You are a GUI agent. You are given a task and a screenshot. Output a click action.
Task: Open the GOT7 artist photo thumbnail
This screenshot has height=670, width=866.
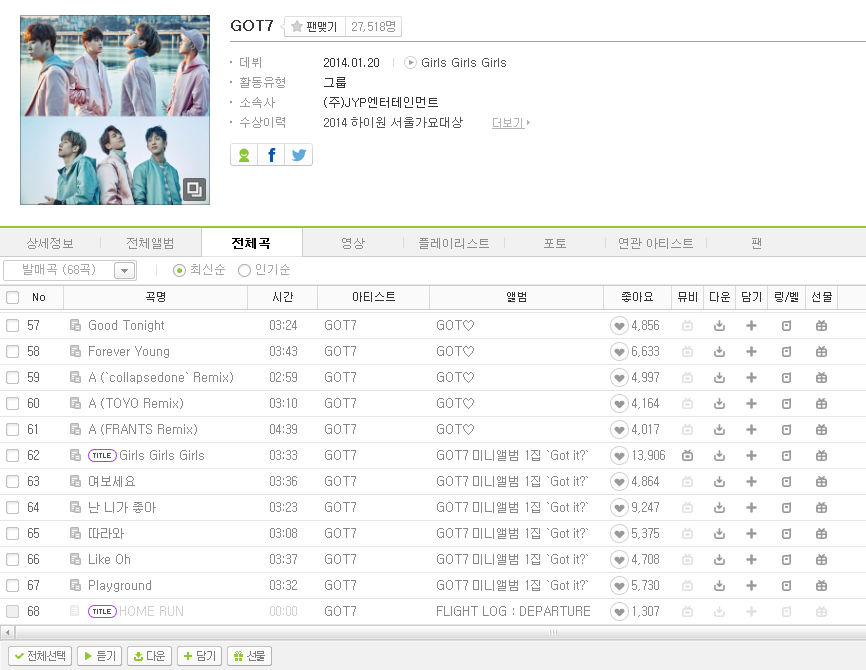[115, 110]
